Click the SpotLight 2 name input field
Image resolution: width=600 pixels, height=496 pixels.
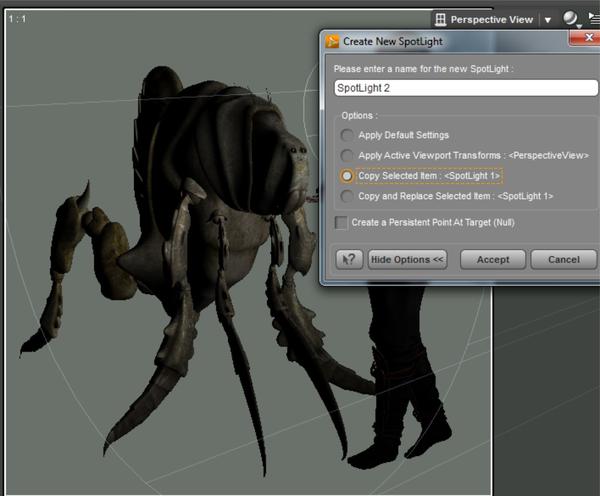pyautogui.click(x=466, y=88)
